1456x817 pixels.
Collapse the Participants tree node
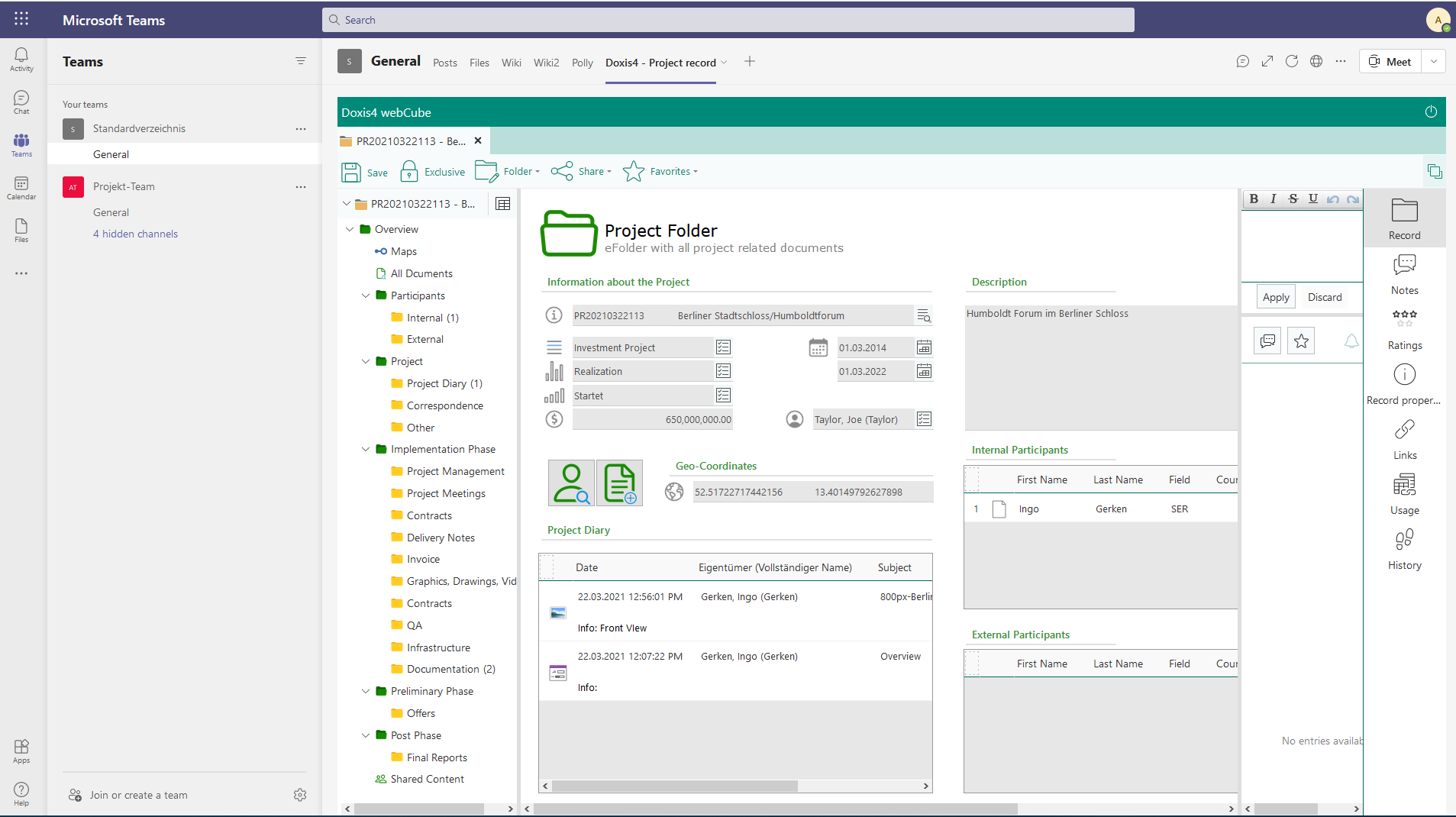point(366,295)
